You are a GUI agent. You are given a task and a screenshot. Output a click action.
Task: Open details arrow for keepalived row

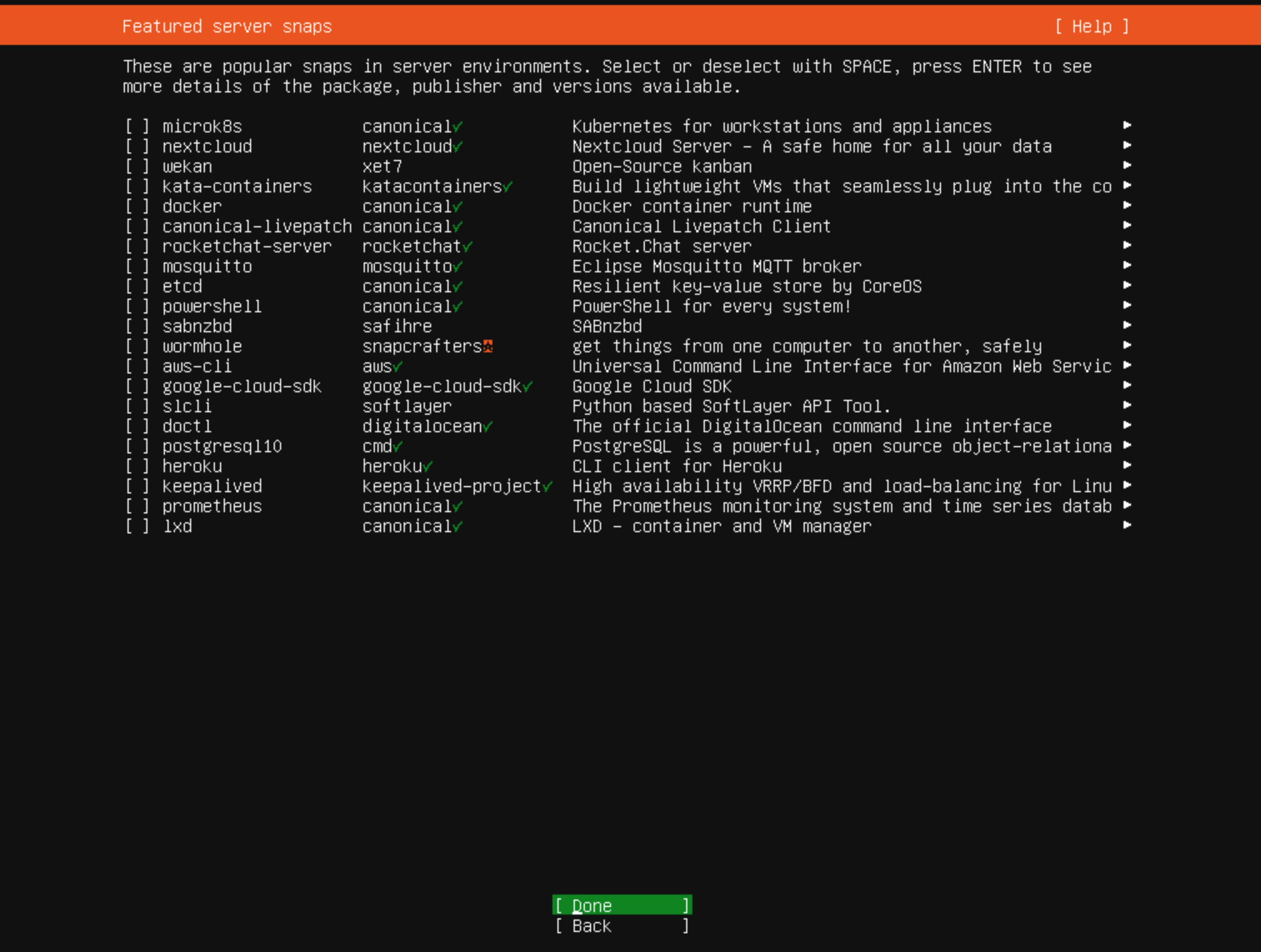click(1127, 485)
